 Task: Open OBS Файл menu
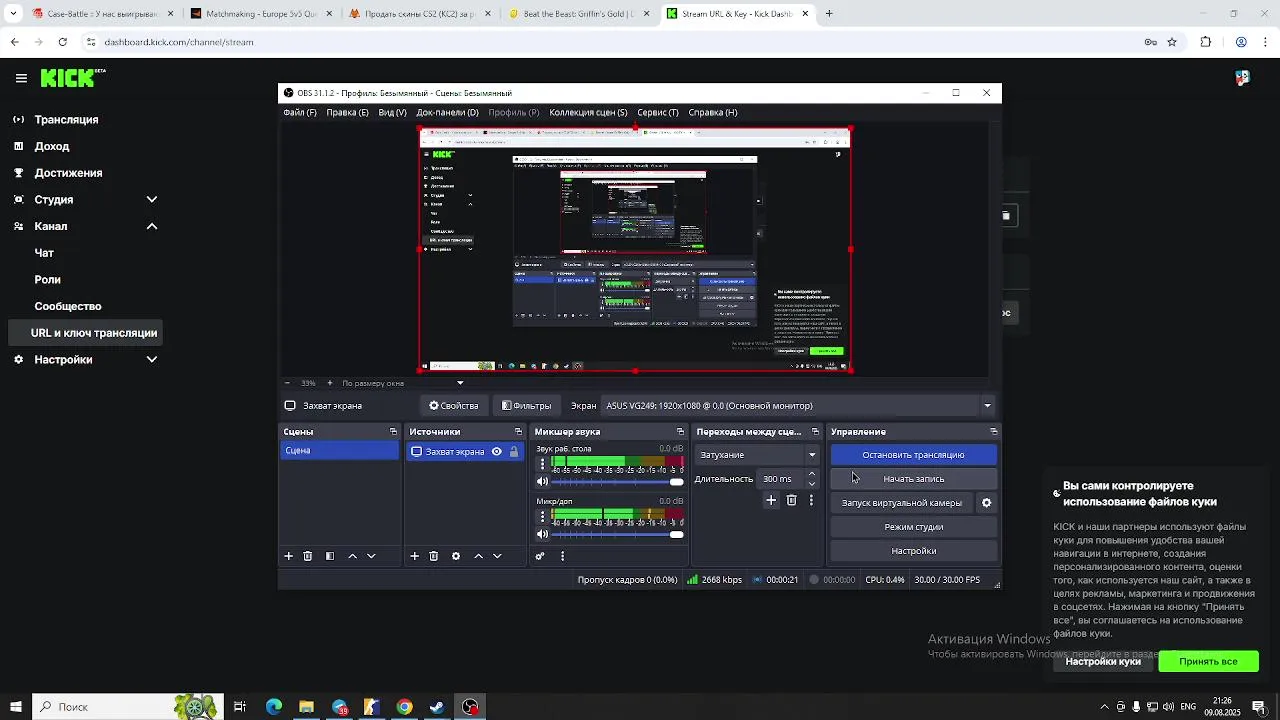tap(300, 112)
